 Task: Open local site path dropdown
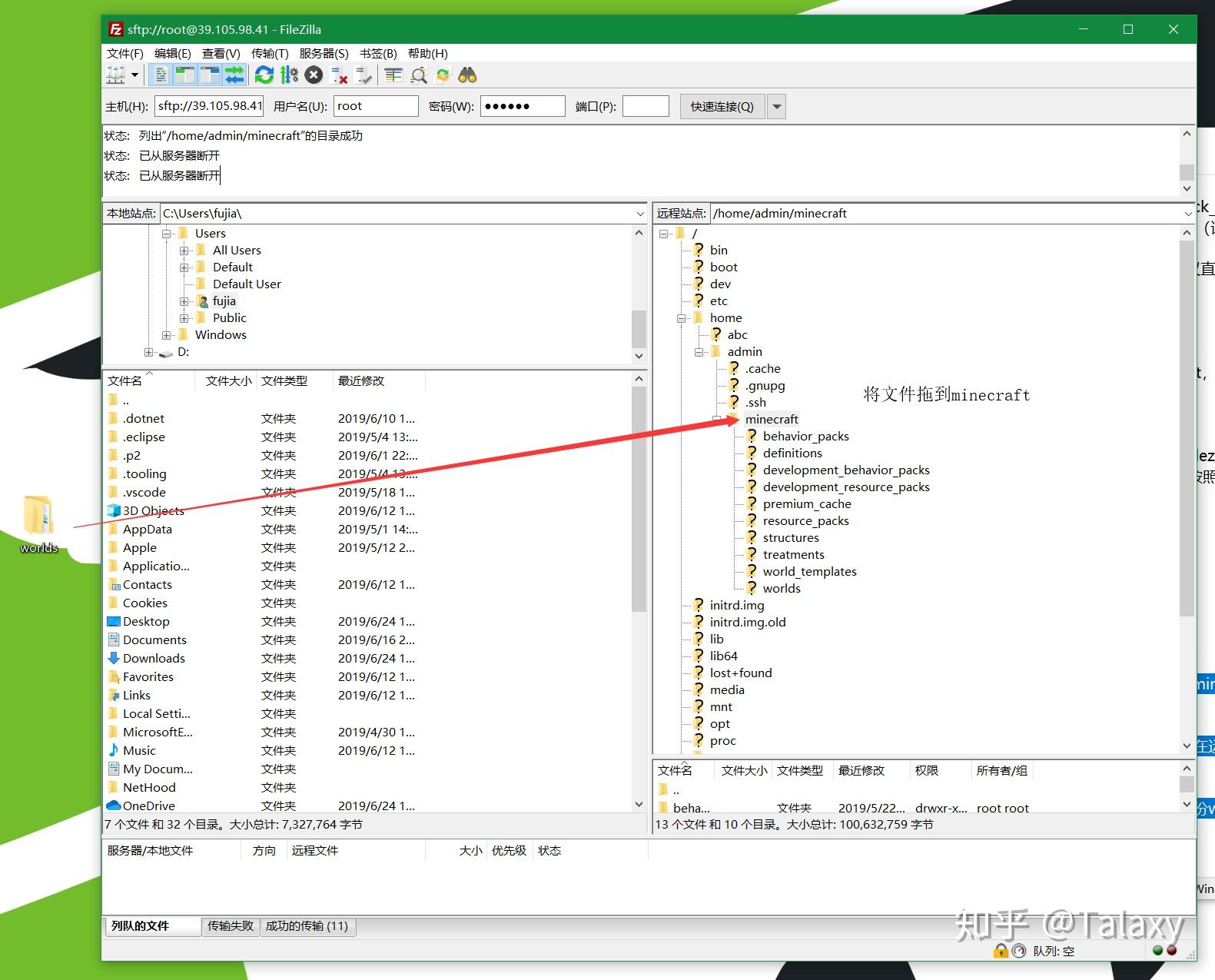click(640, 214)
